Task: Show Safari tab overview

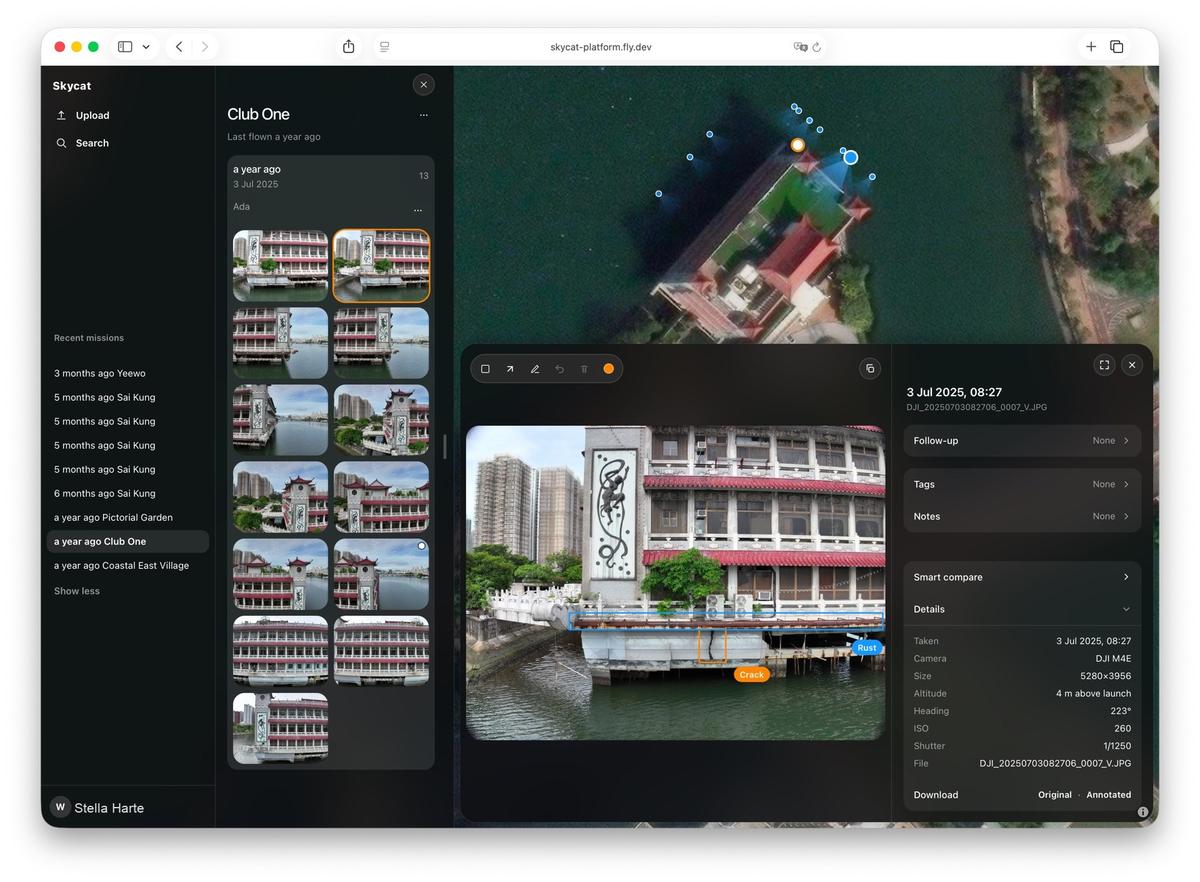Action: 1117,47
